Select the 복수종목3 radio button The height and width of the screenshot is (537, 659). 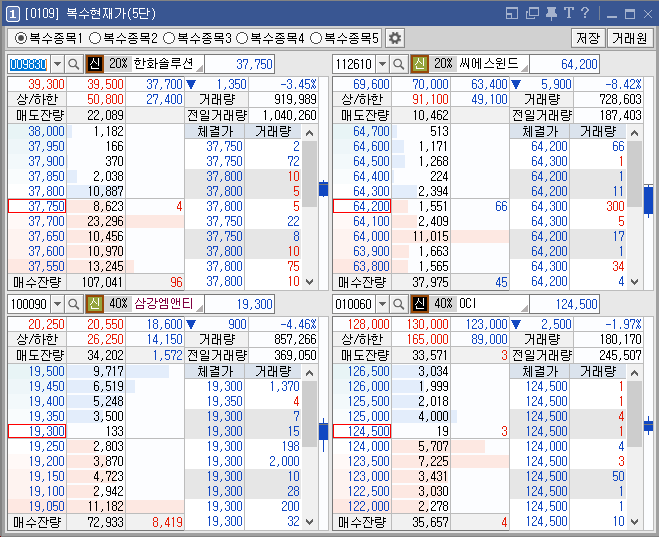point(169,39)
